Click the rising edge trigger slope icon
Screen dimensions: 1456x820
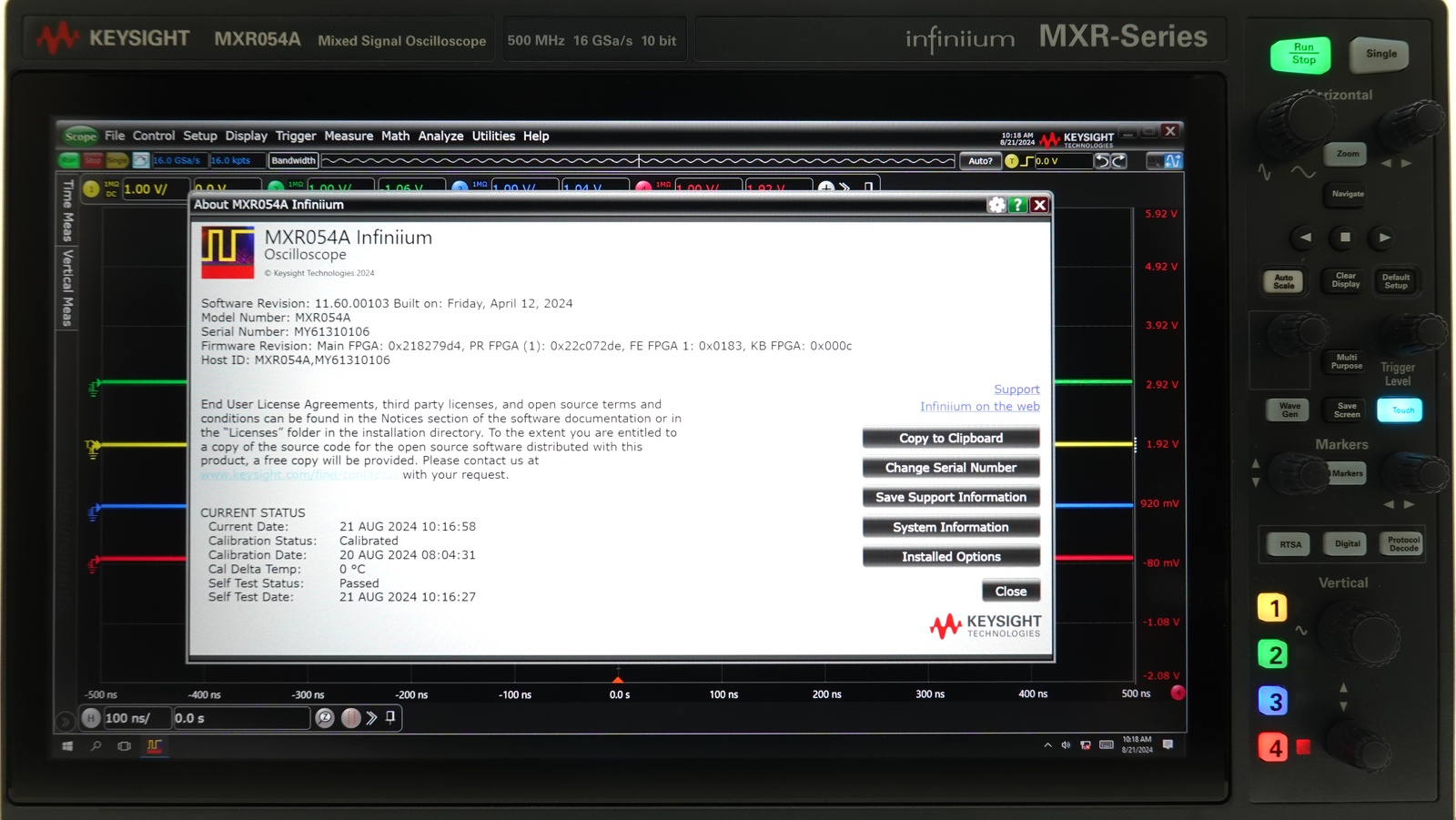coord(1027,161)
